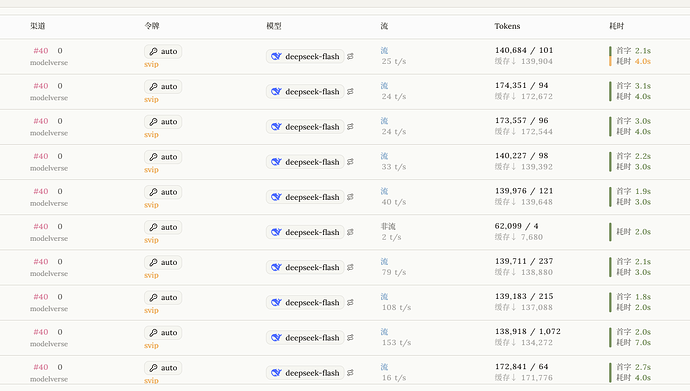690x391 pixels.
Task: Click the token count 138,918 / 1,072
Action: pyautogui.click(x=528, y=332)
